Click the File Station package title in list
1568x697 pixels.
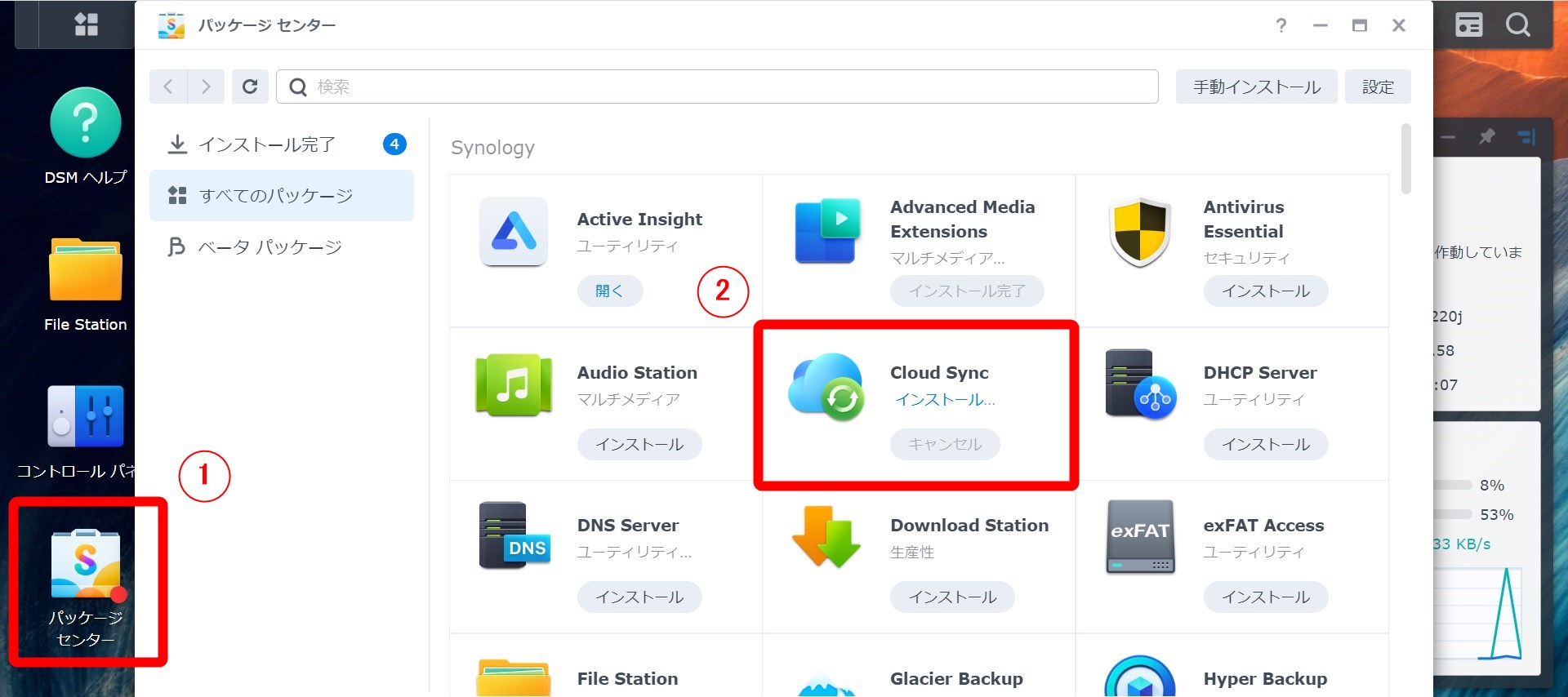(627, 678)
